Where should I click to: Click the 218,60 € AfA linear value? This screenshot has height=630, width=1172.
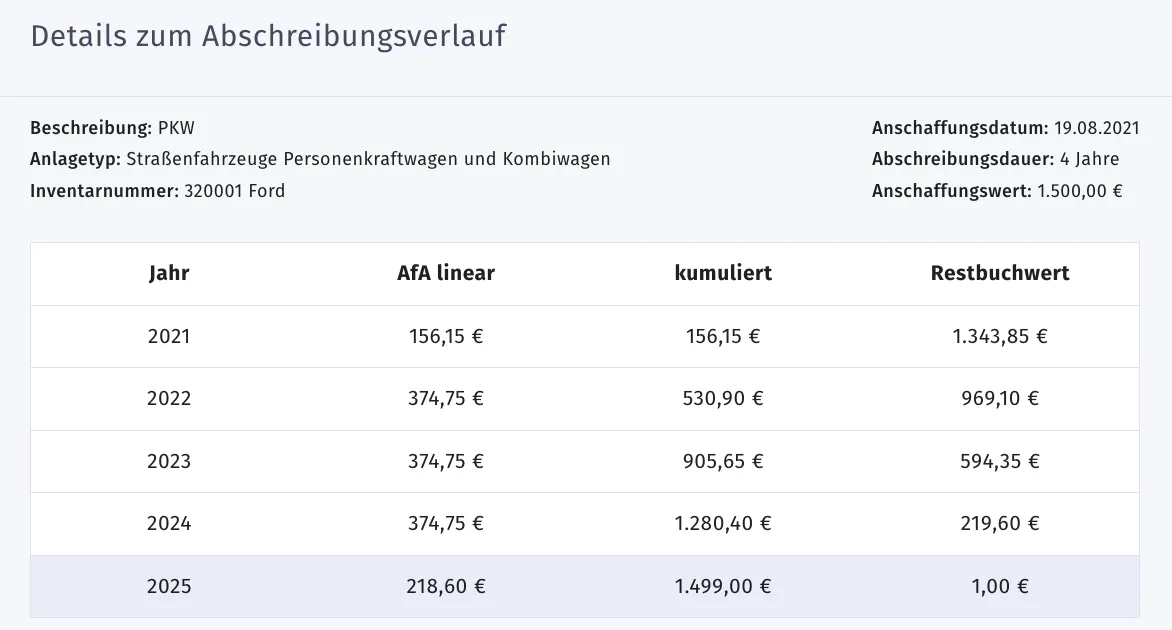pos(446,586)
